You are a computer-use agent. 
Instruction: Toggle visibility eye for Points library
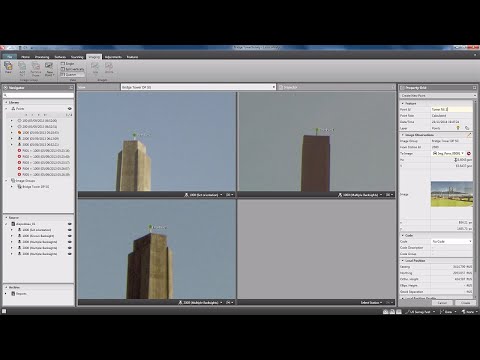(x=70, y=109)
